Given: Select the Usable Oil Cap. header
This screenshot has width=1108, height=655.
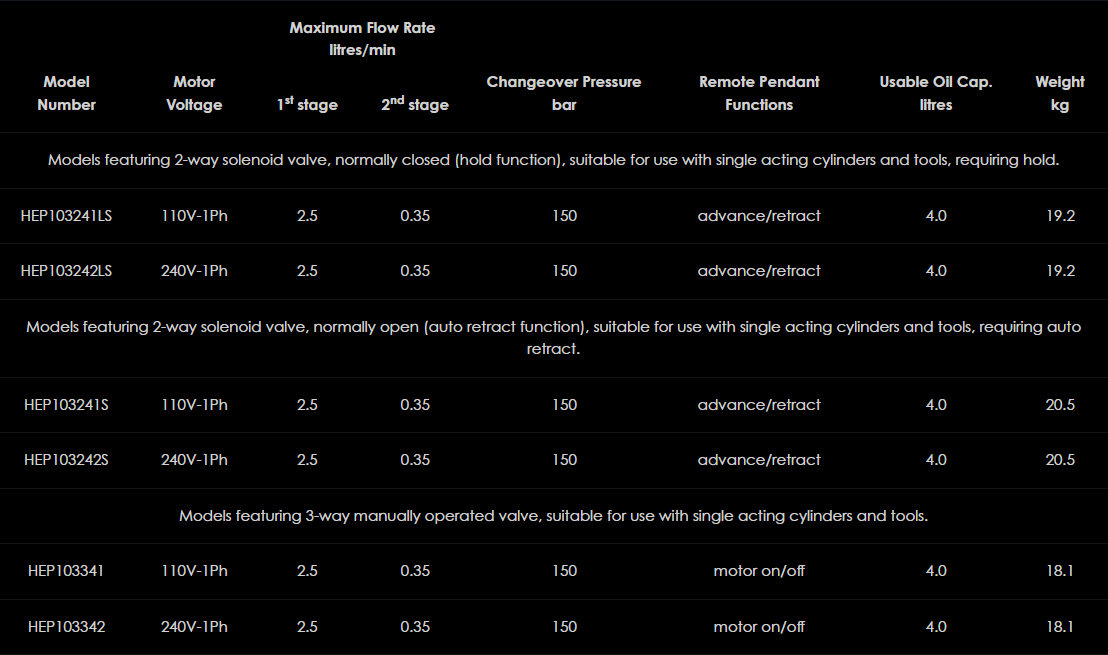Looking at the screenshot, I should (936, 93).
